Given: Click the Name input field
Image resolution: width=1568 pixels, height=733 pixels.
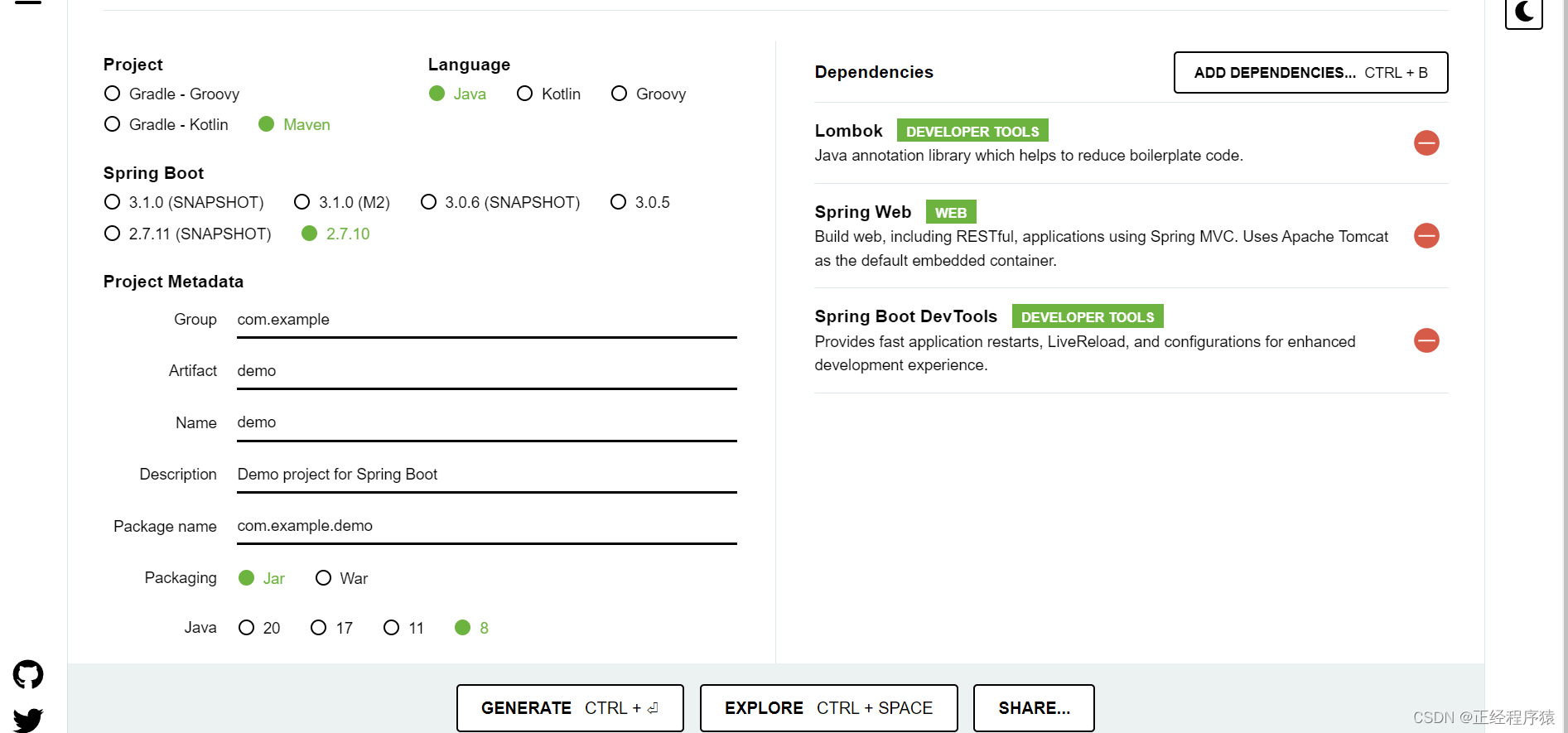Looking at the screenshot, I should pos(487,422).
